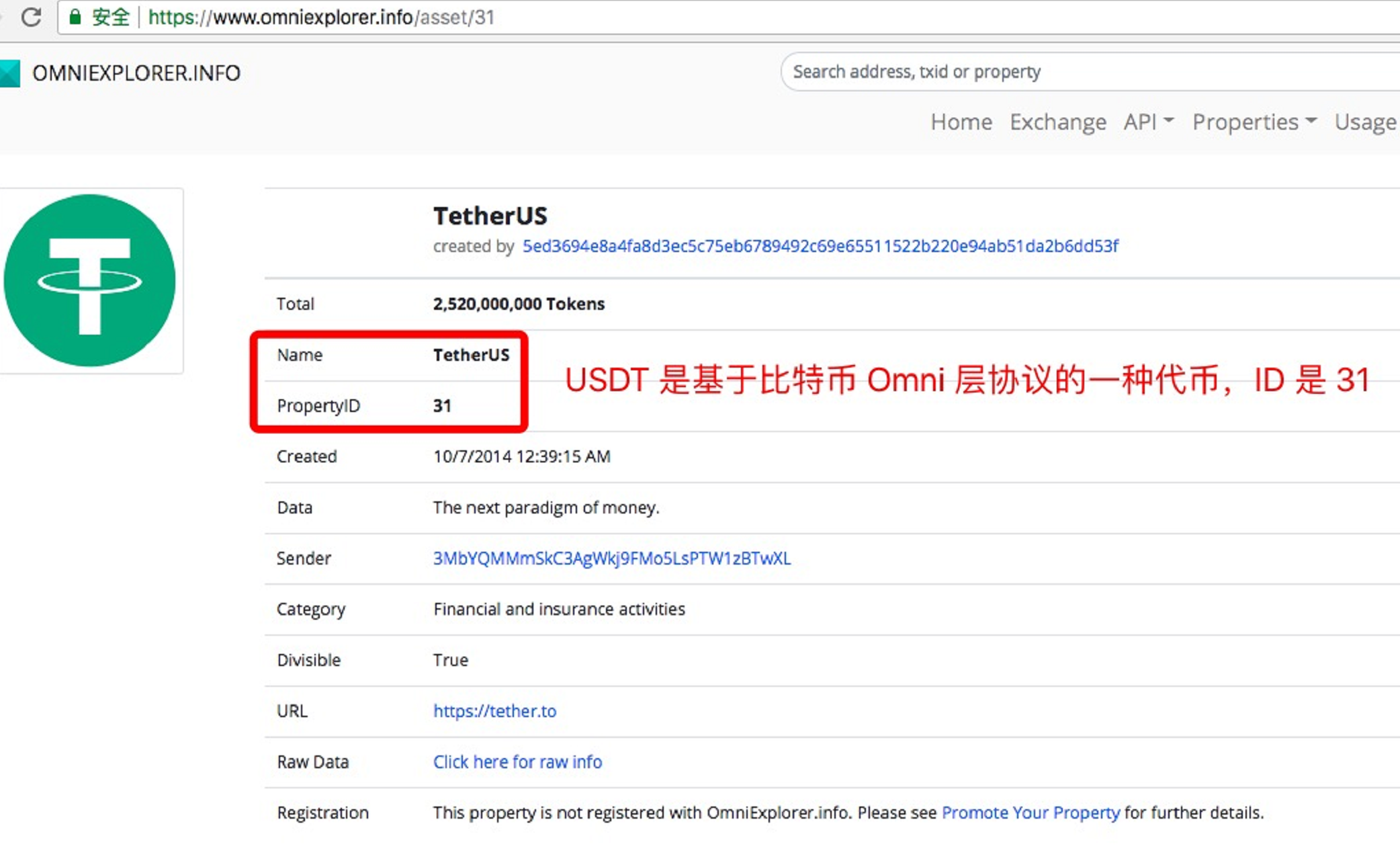
Task: Click 'Click here for raw info' link
Action: [x=518, y=762]
